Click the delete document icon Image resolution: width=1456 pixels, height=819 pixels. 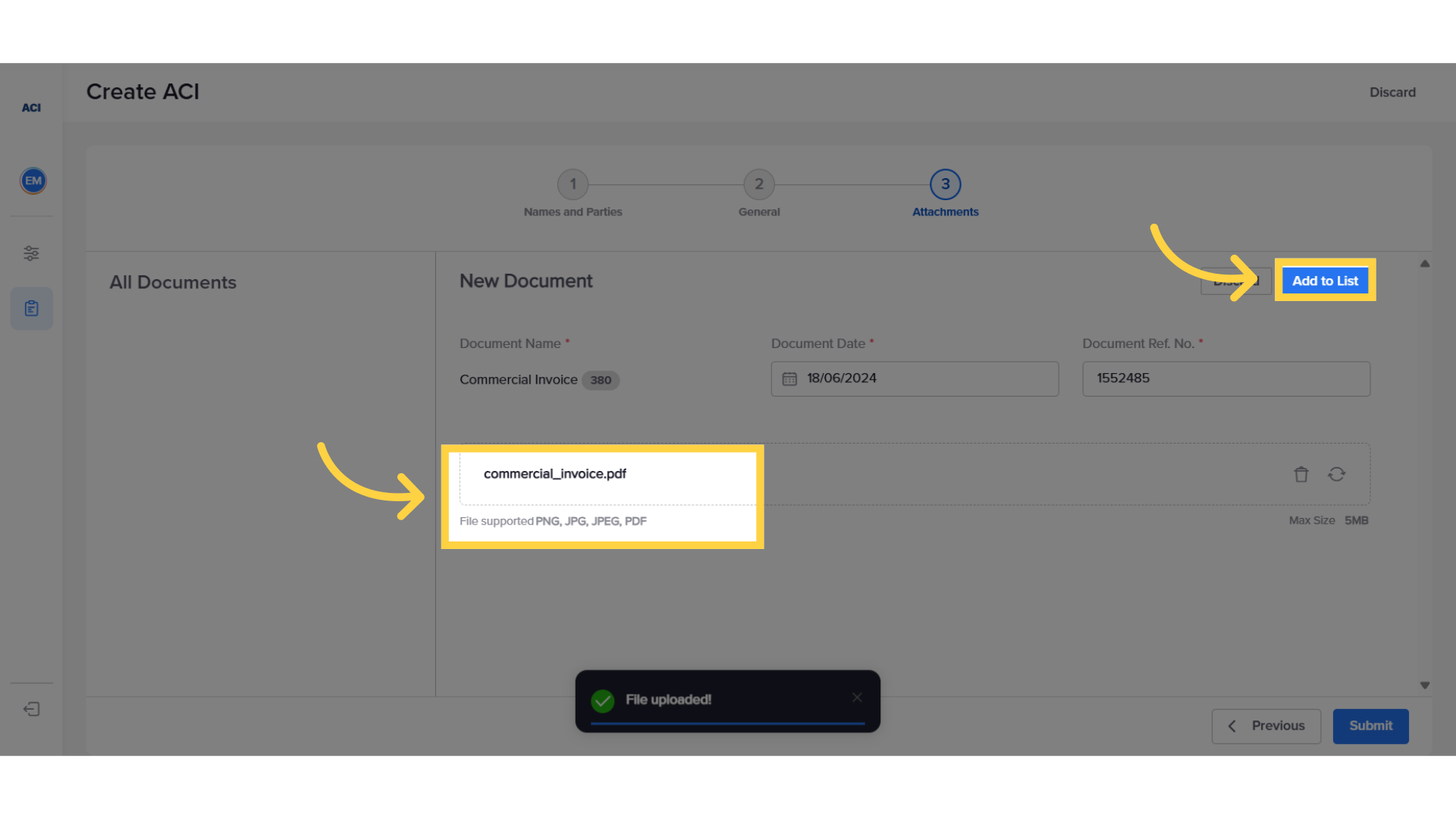pyautogui.click(x=1301, y=474)
